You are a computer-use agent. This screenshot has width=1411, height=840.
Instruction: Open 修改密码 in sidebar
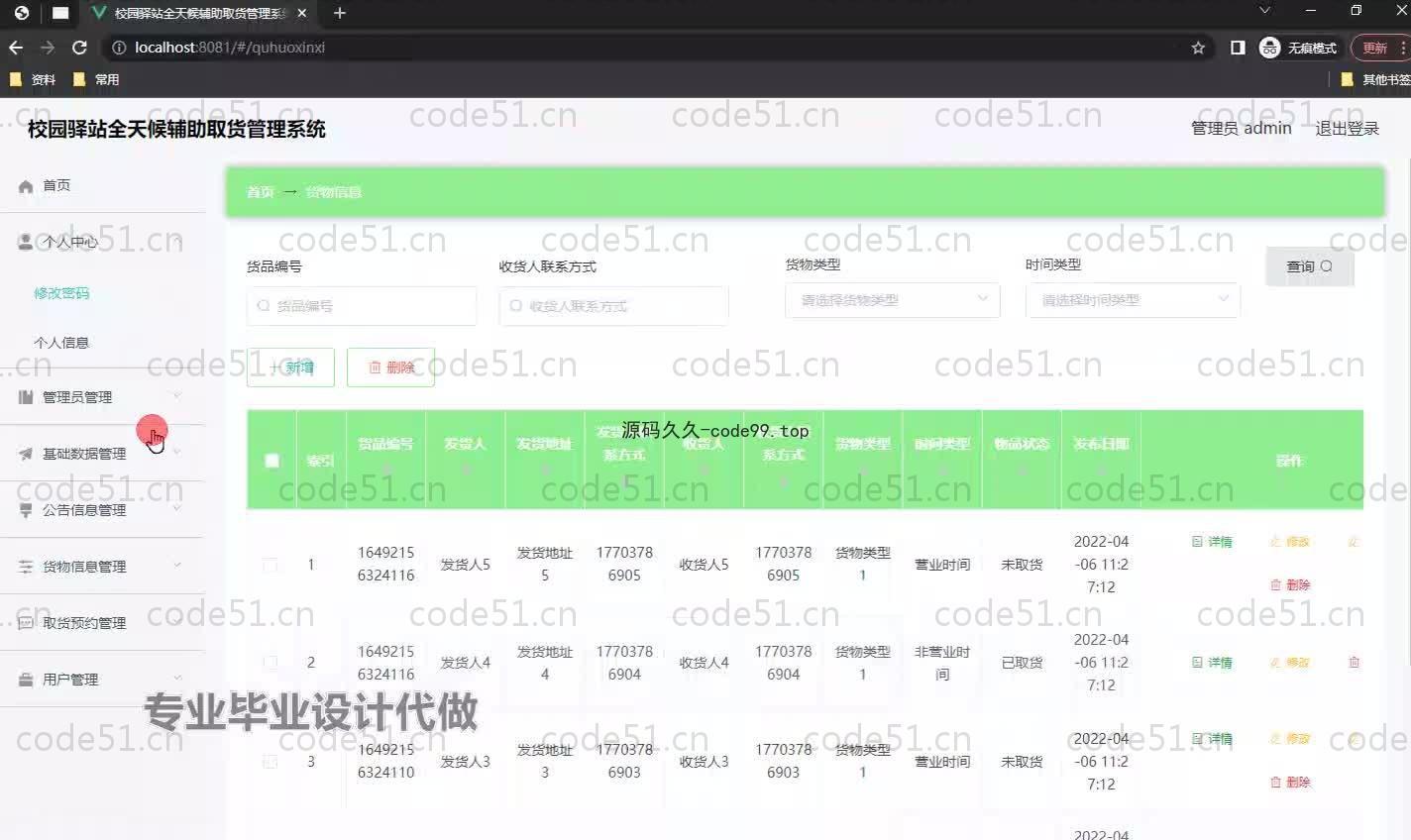tap(61, 293)
